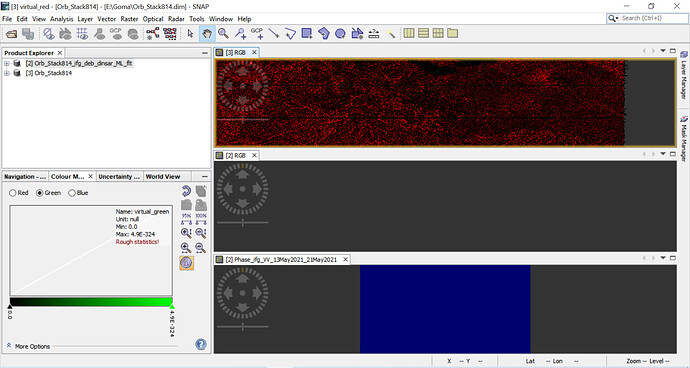Click the range finder tool icon
Screen dimensions: 690x368
point(374,34)
